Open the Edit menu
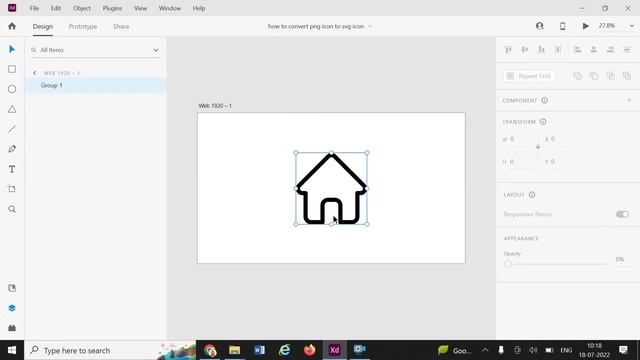The height and width of the screenshot is (360, 640). 56,8
